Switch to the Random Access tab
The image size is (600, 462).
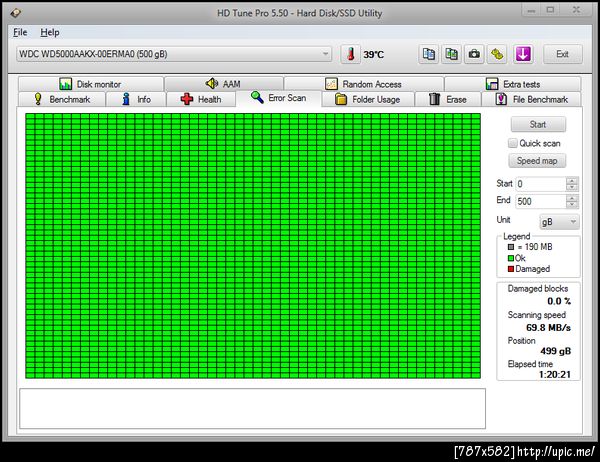(364, 84)
